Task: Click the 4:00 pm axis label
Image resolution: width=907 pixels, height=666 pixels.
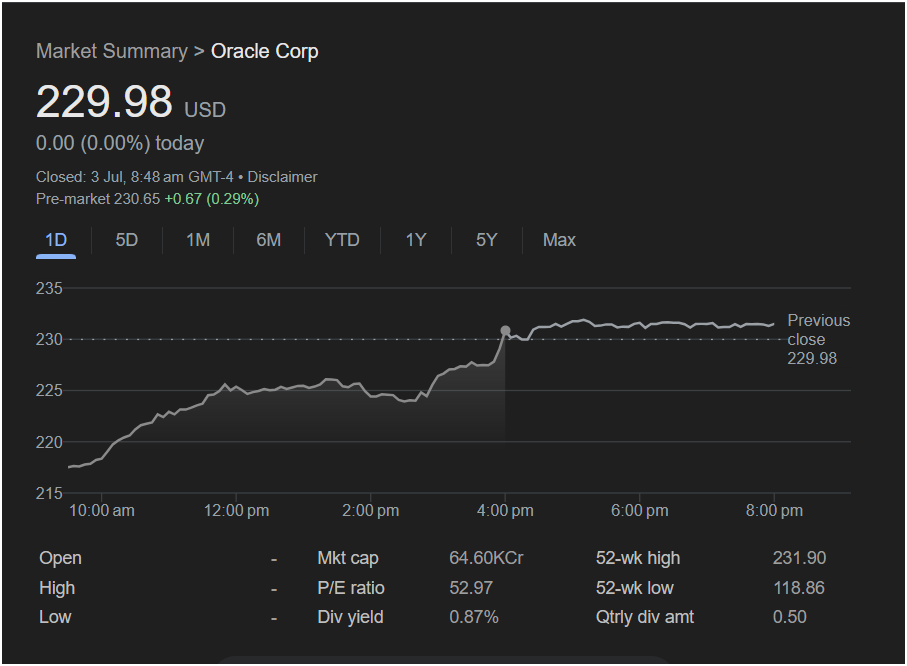Action: 505,510
